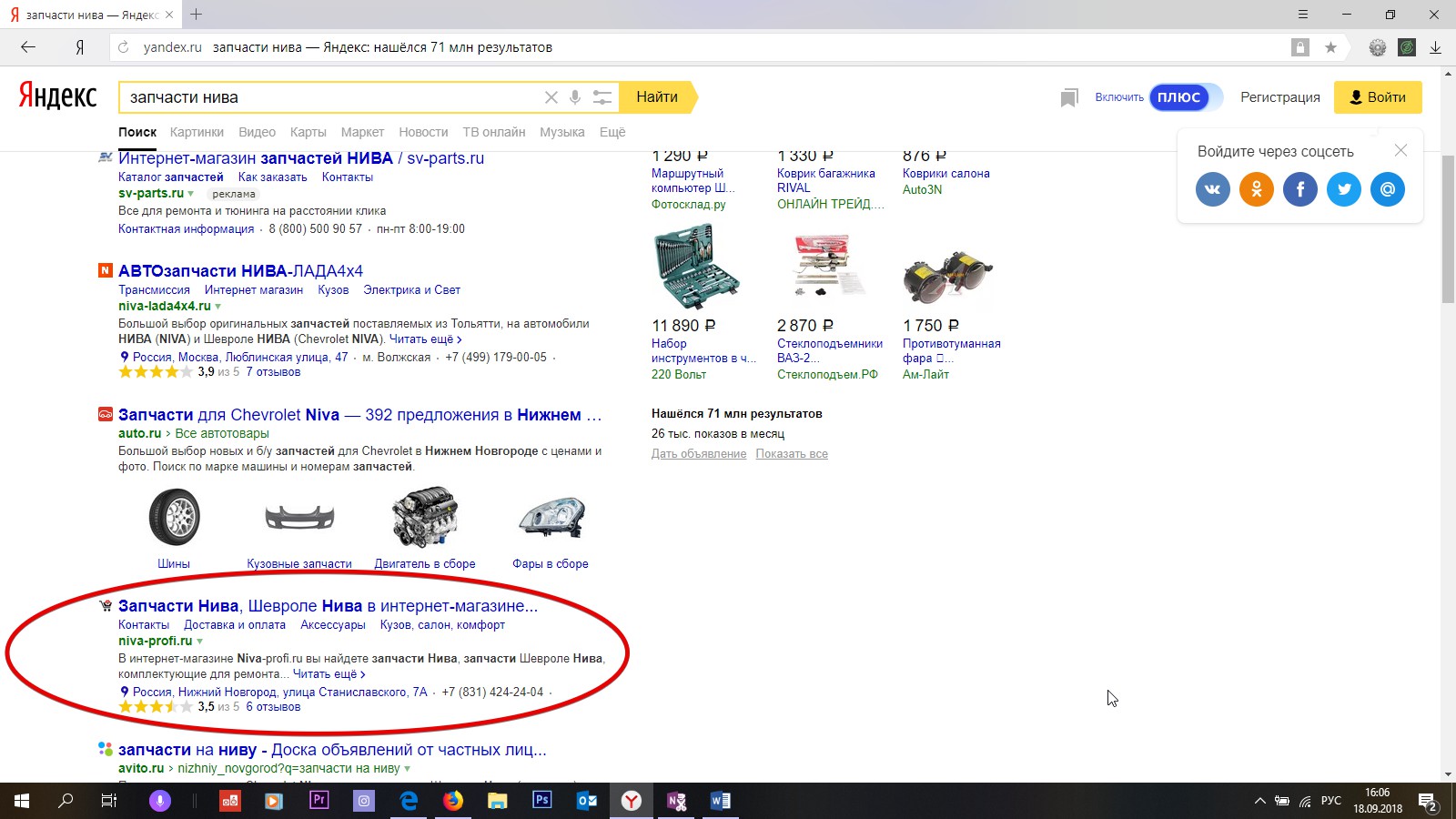1456x819 pixels.
Task: Open the 'Ещё' search category menu
Action: pos(612,132)
